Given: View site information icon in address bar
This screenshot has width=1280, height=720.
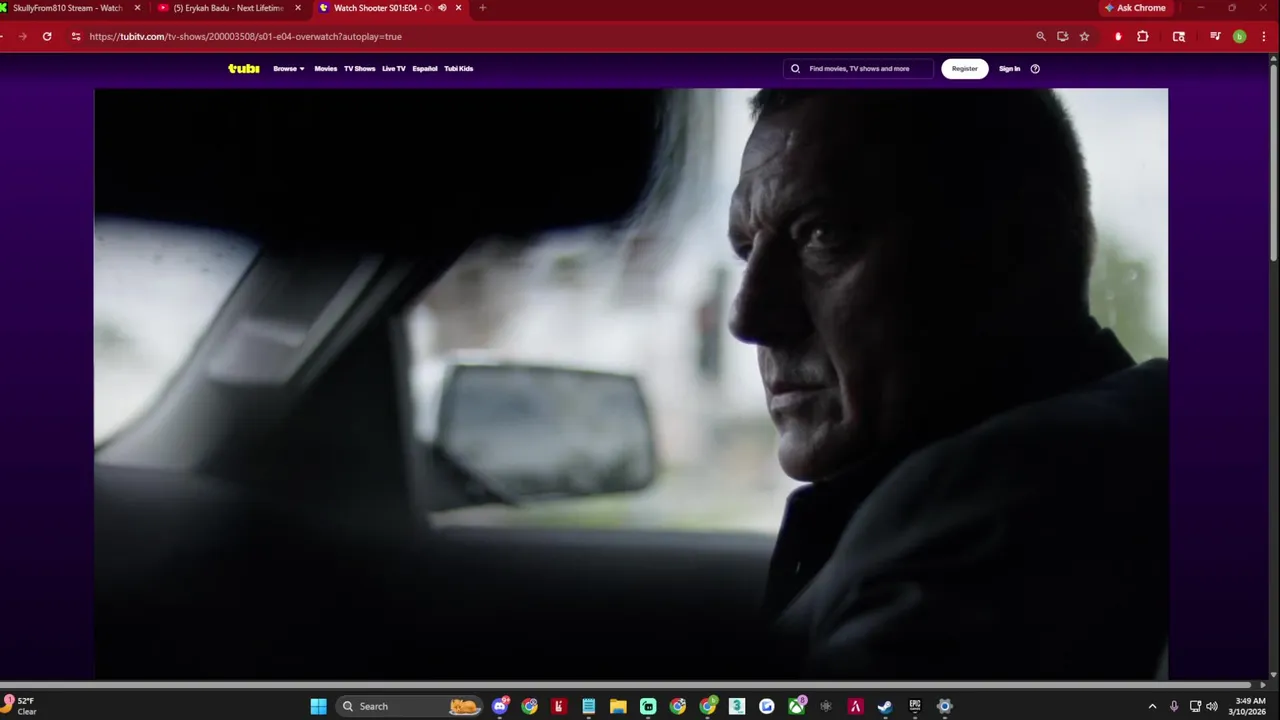Looking at the screenshot, I should click(x=76, y=36).
